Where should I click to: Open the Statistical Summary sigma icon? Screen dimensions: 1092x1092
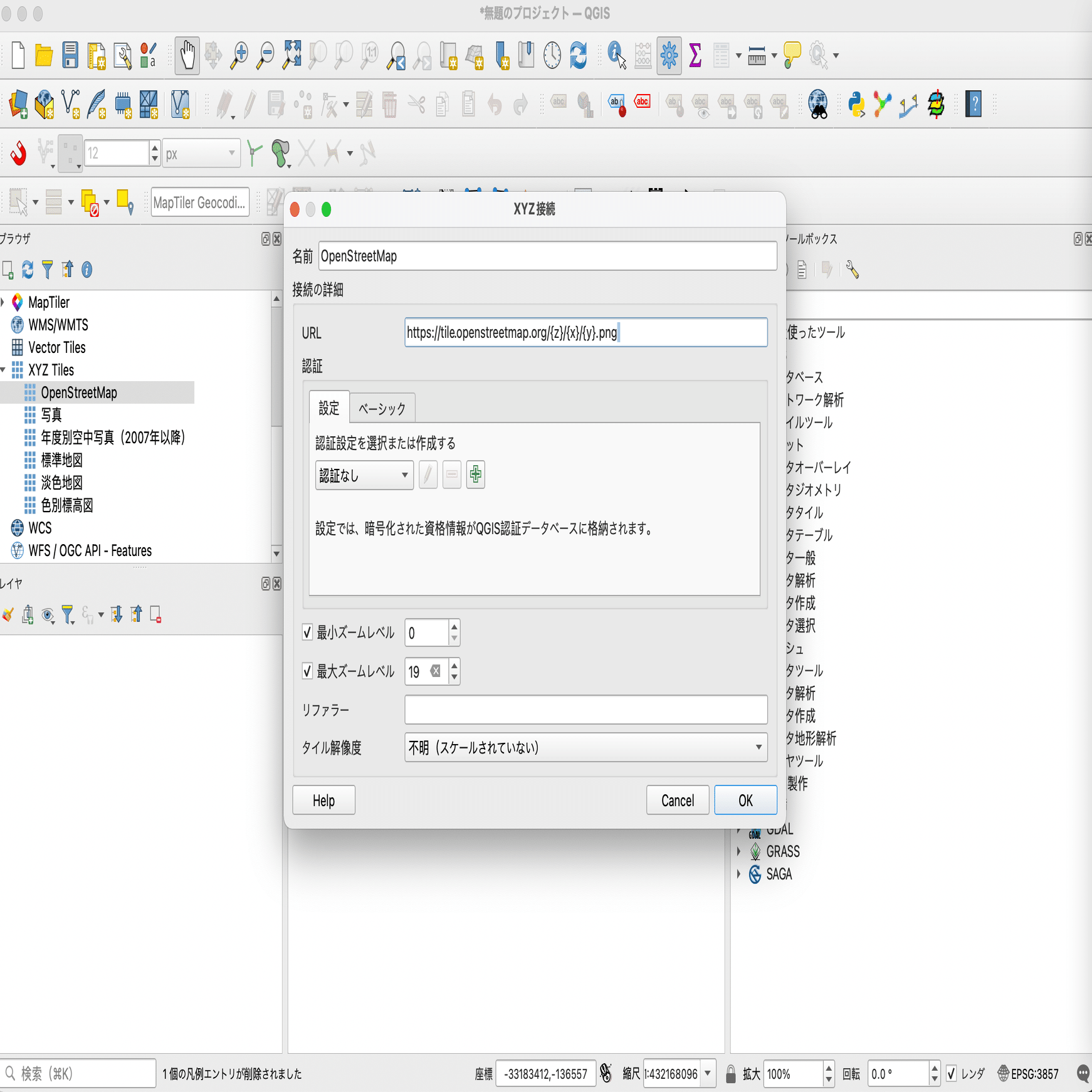click(x=695, y=55)
